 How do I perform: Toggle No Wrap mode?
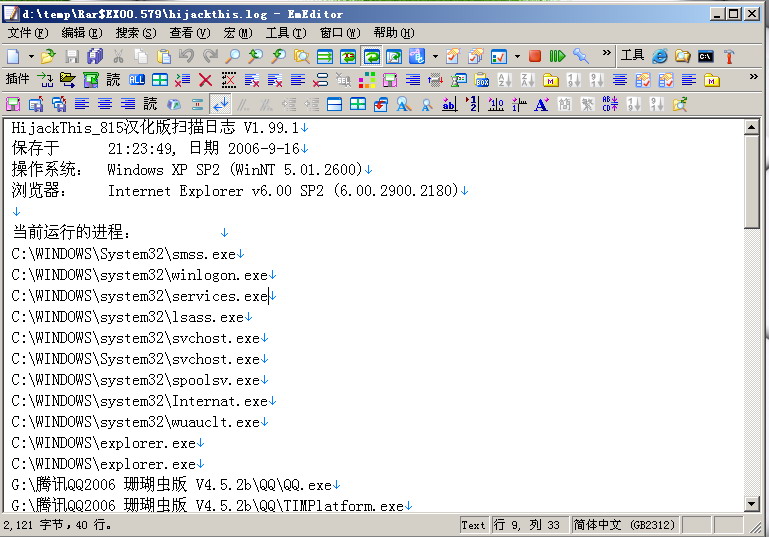click(325, 56)
